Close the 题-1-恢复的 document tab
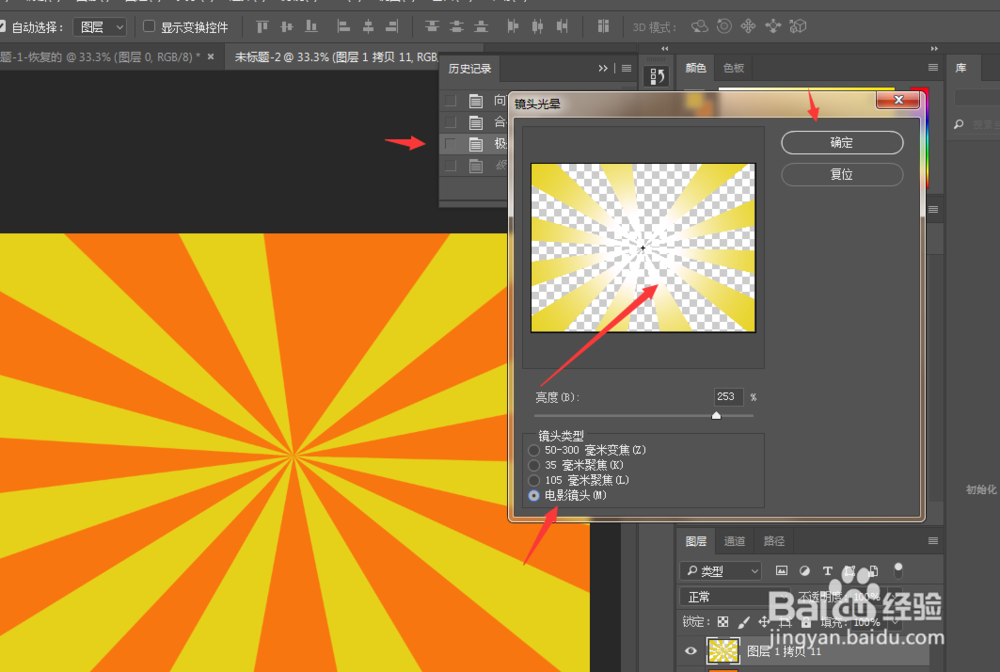 point(210,57)
